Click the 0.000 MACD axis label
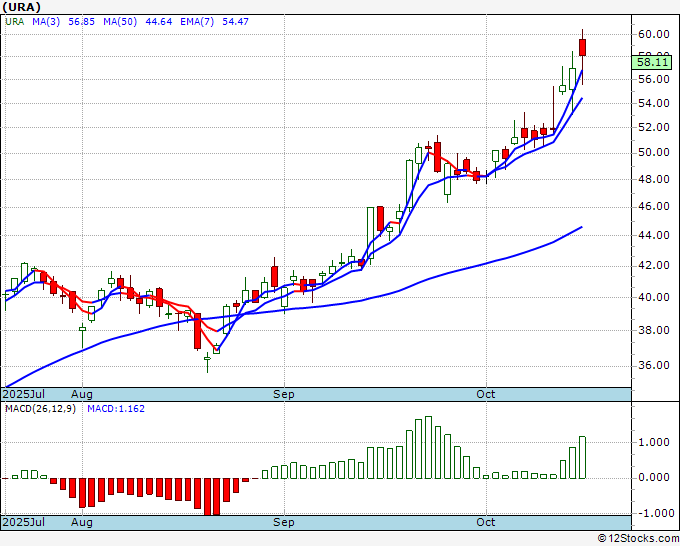This screenshot has height=546, width=680. [x=654, y=478]
